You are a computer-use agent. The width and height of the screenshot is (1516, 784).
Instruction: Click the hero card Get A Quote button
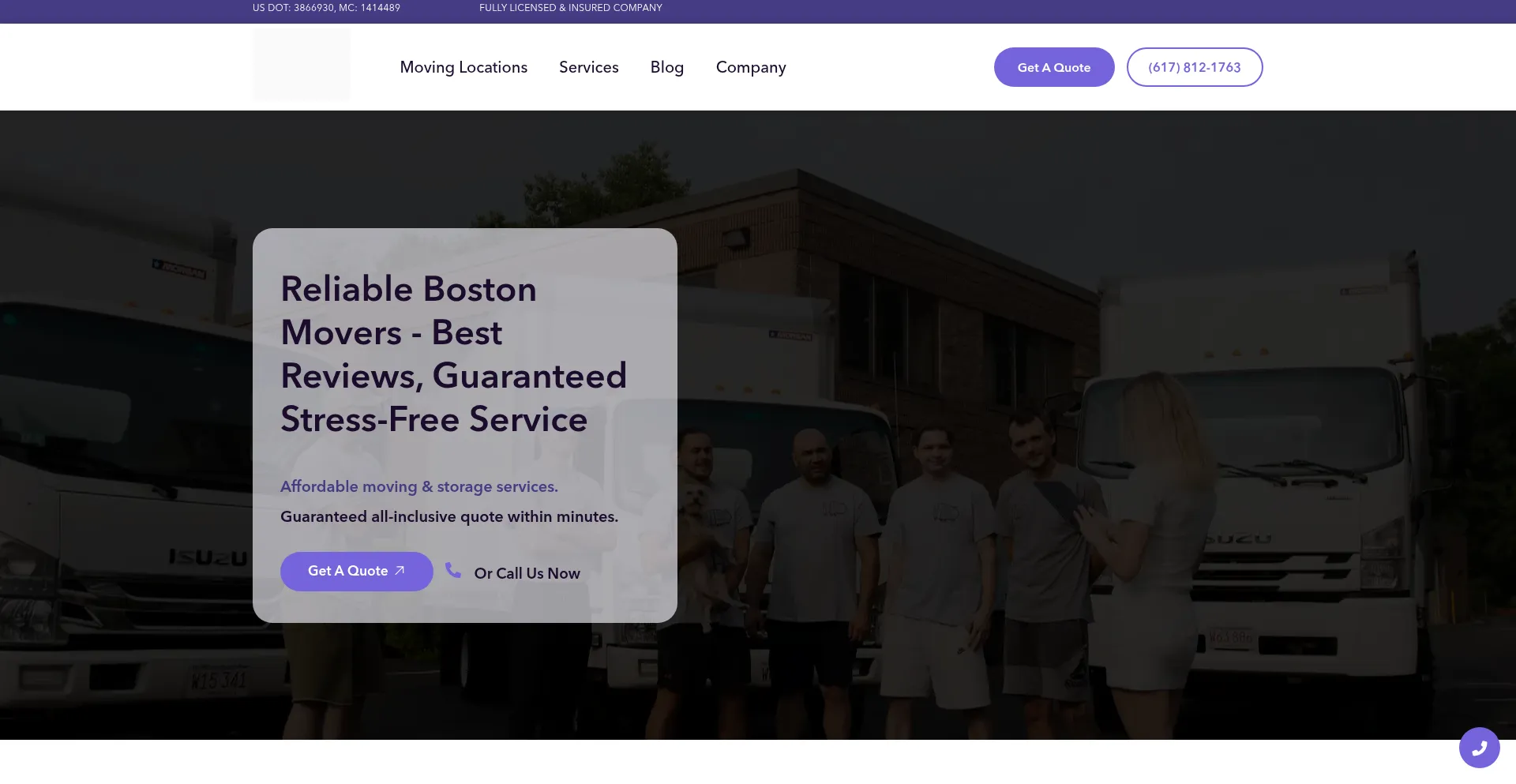coord(356,571)
